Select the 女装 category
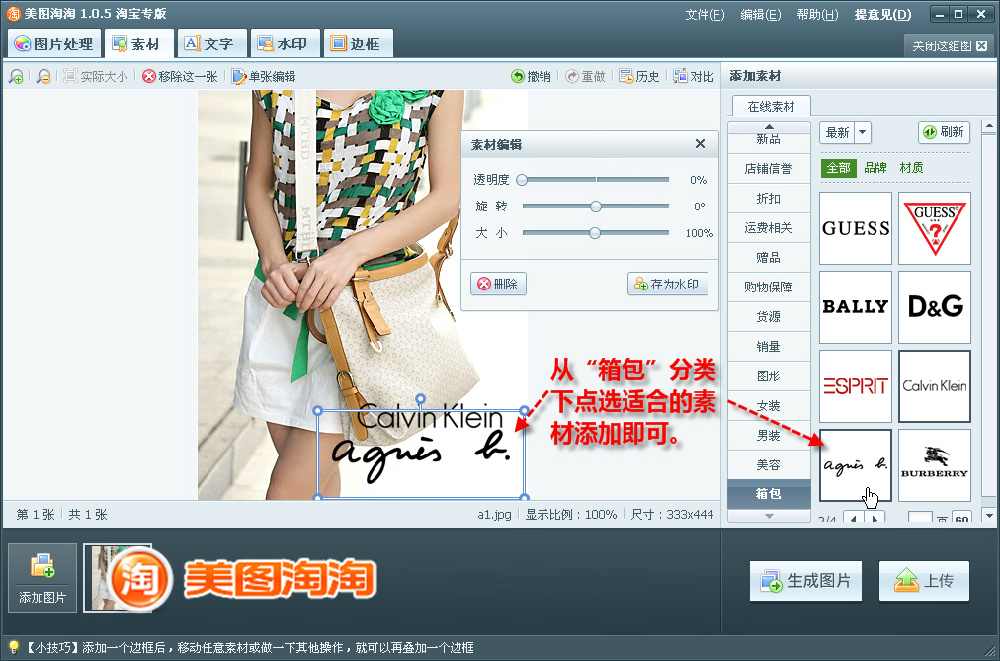Viewport: 1000px width, 661px height. [768, 406]
